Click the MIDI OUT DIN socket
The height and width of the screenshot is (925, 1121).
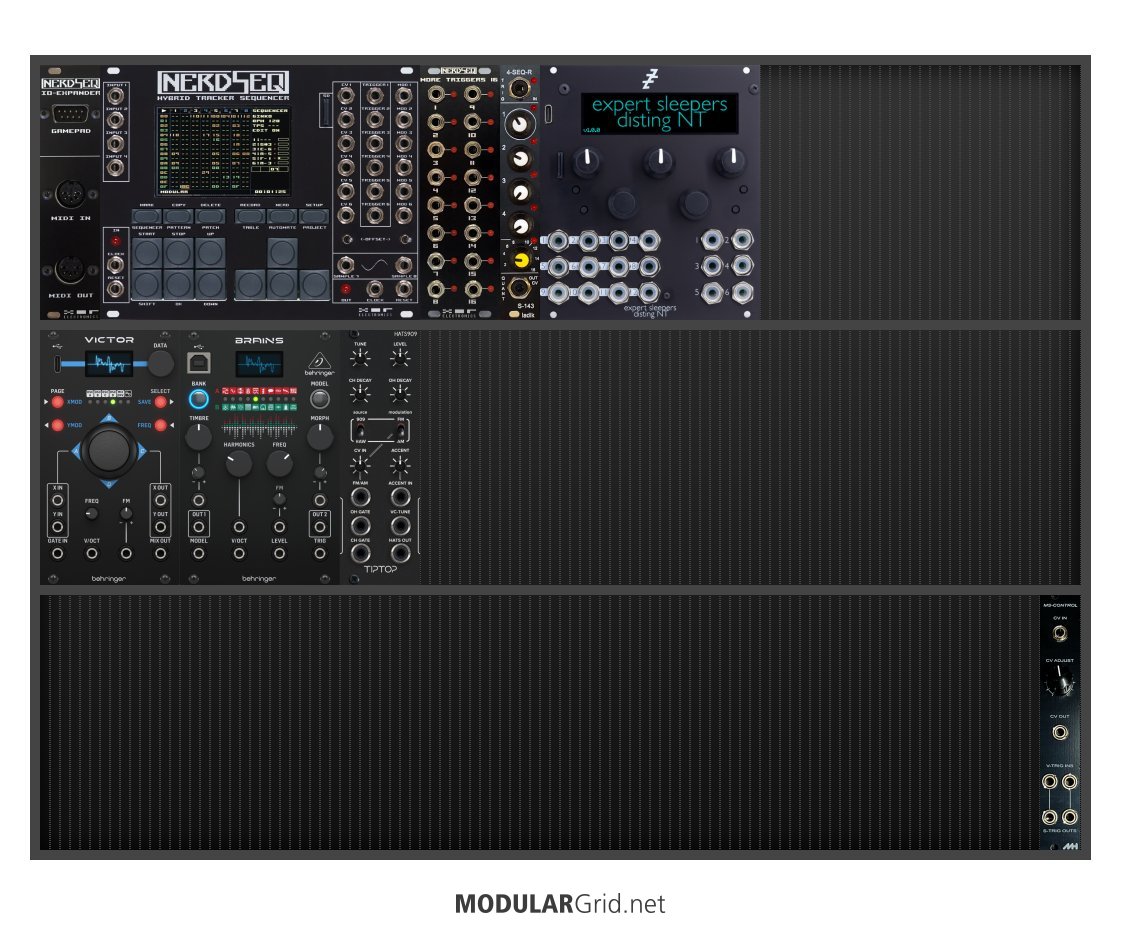click(x=70, y=271)
